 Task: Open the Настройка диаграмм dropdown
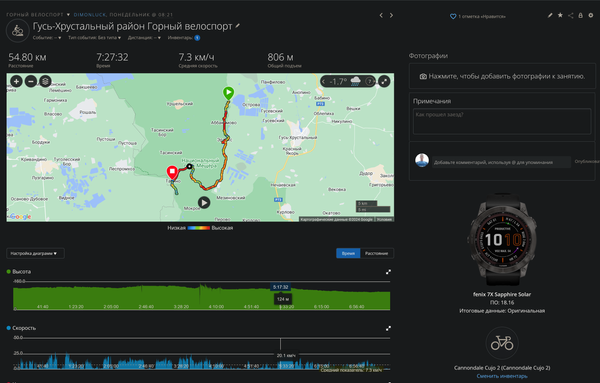(35, 253)
